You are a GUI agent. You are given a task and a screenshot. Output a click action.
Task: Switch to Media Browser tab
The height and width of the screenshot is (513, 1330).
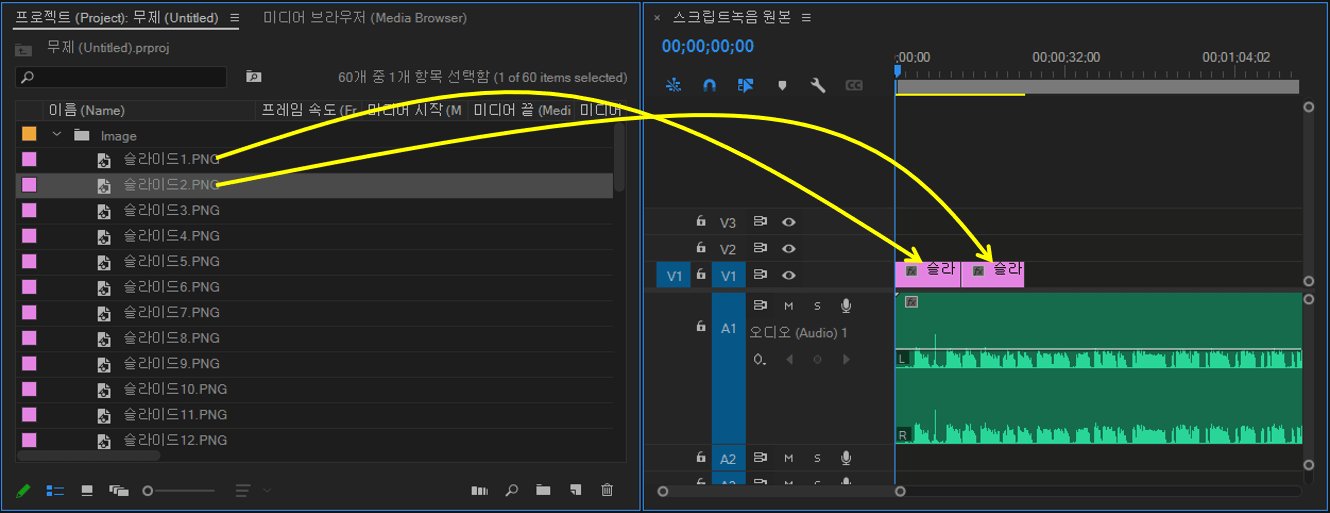[x=365, y=18]
